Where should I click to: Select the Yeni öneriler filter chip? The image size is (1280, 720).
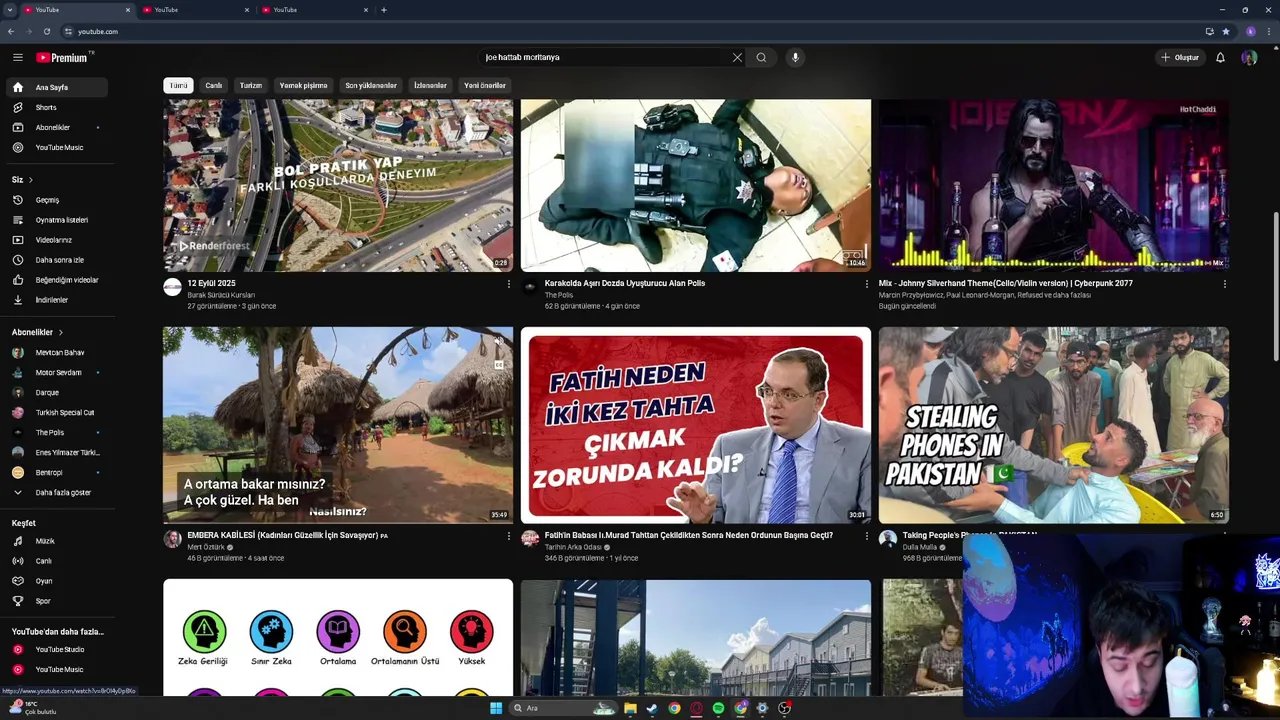[x=485, y=85]
